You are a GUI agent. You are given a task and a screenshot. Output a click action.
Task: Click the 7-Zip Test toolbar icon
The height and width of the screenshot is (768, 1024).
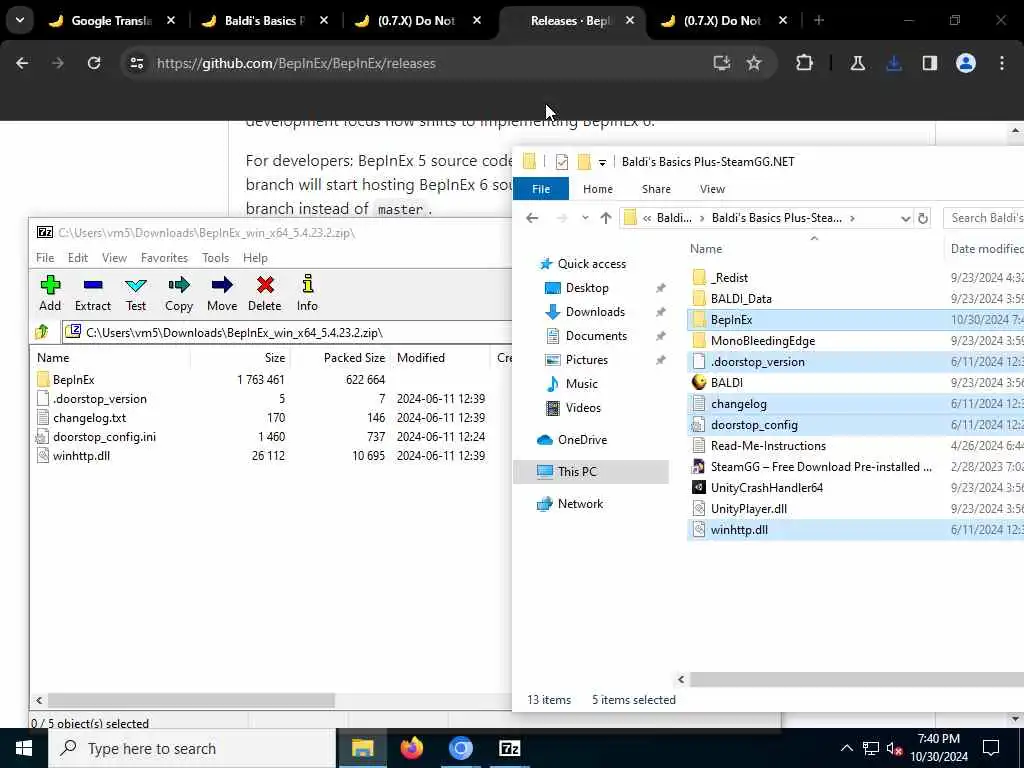(x=136, y=293)
